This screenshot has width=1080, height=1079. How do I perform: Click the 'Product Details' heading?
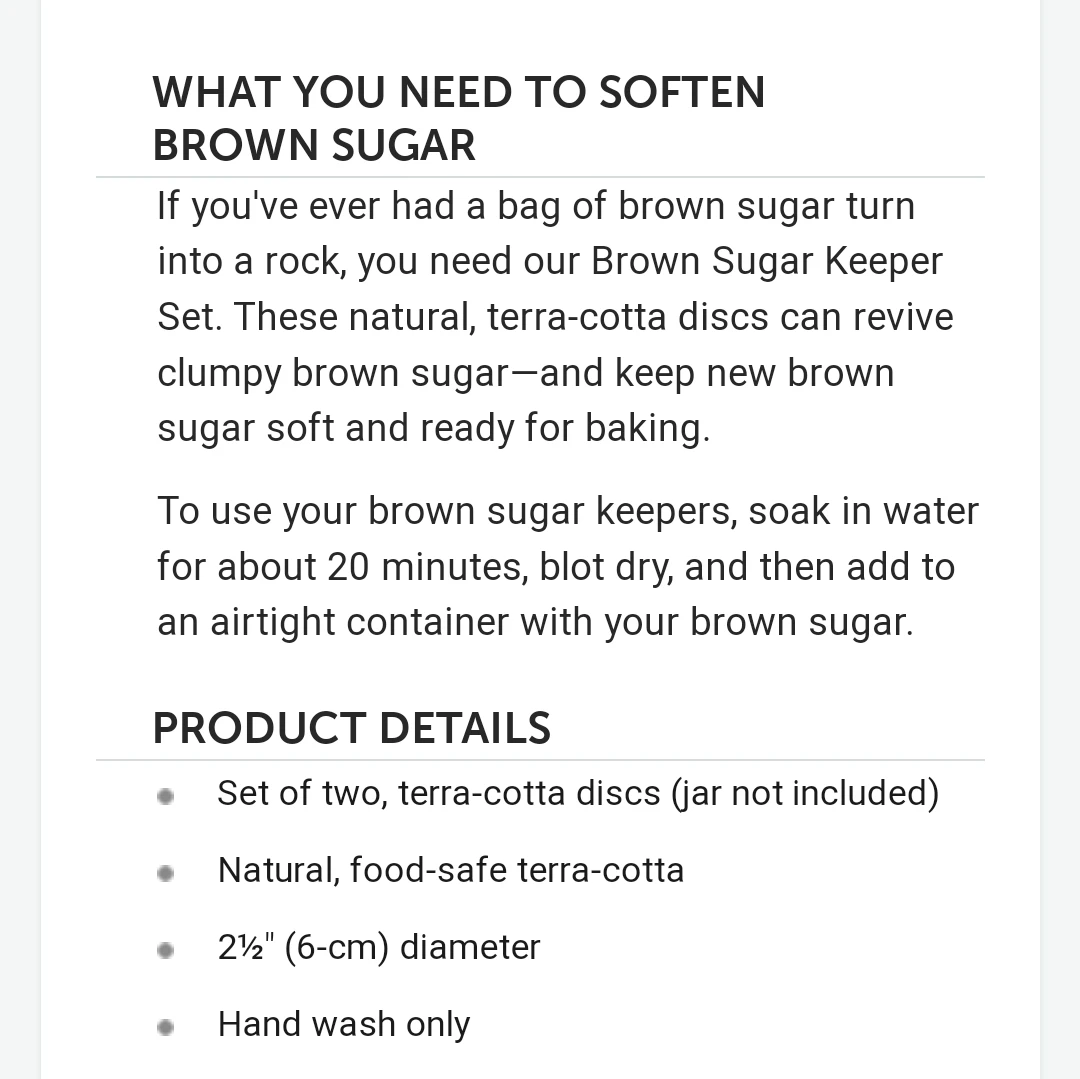(x=352, y=729)
